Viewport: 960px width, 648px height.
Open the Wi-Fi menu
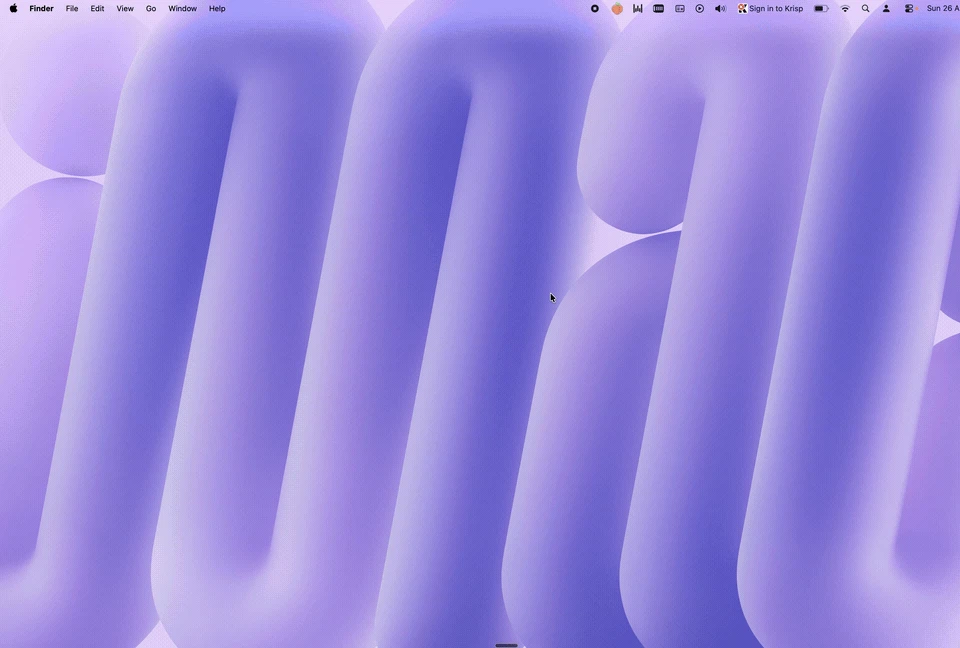(x=845, y=9)
